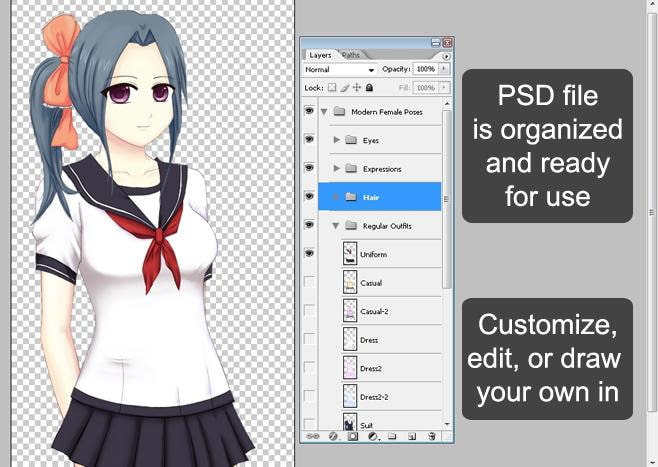Open the Fill slider arrow
Image resolution: width=658 pixels, height=467 pixels.
[x=444, y=88]
